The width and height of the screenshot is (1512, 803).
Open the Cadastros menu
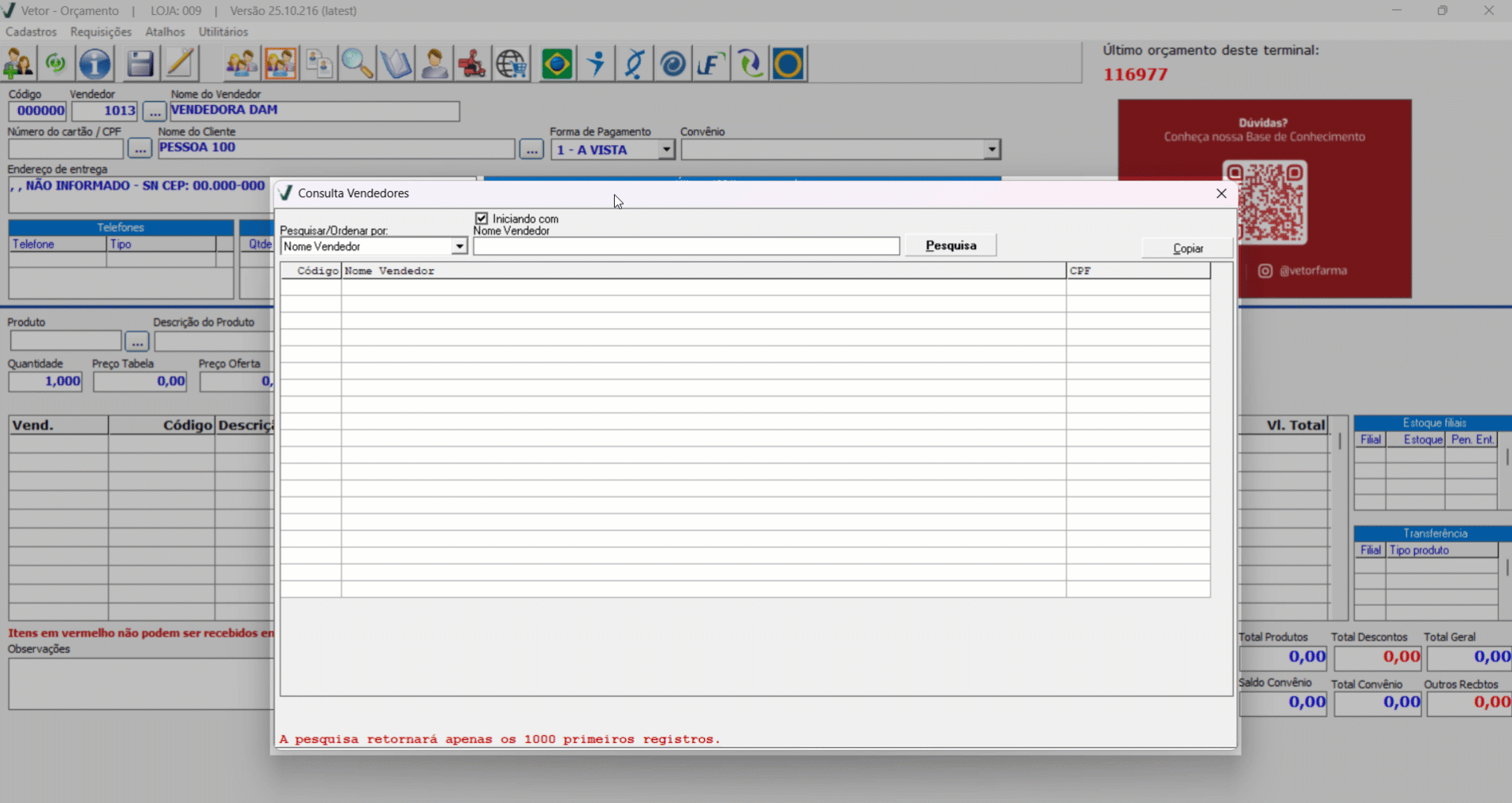(31, 32)
